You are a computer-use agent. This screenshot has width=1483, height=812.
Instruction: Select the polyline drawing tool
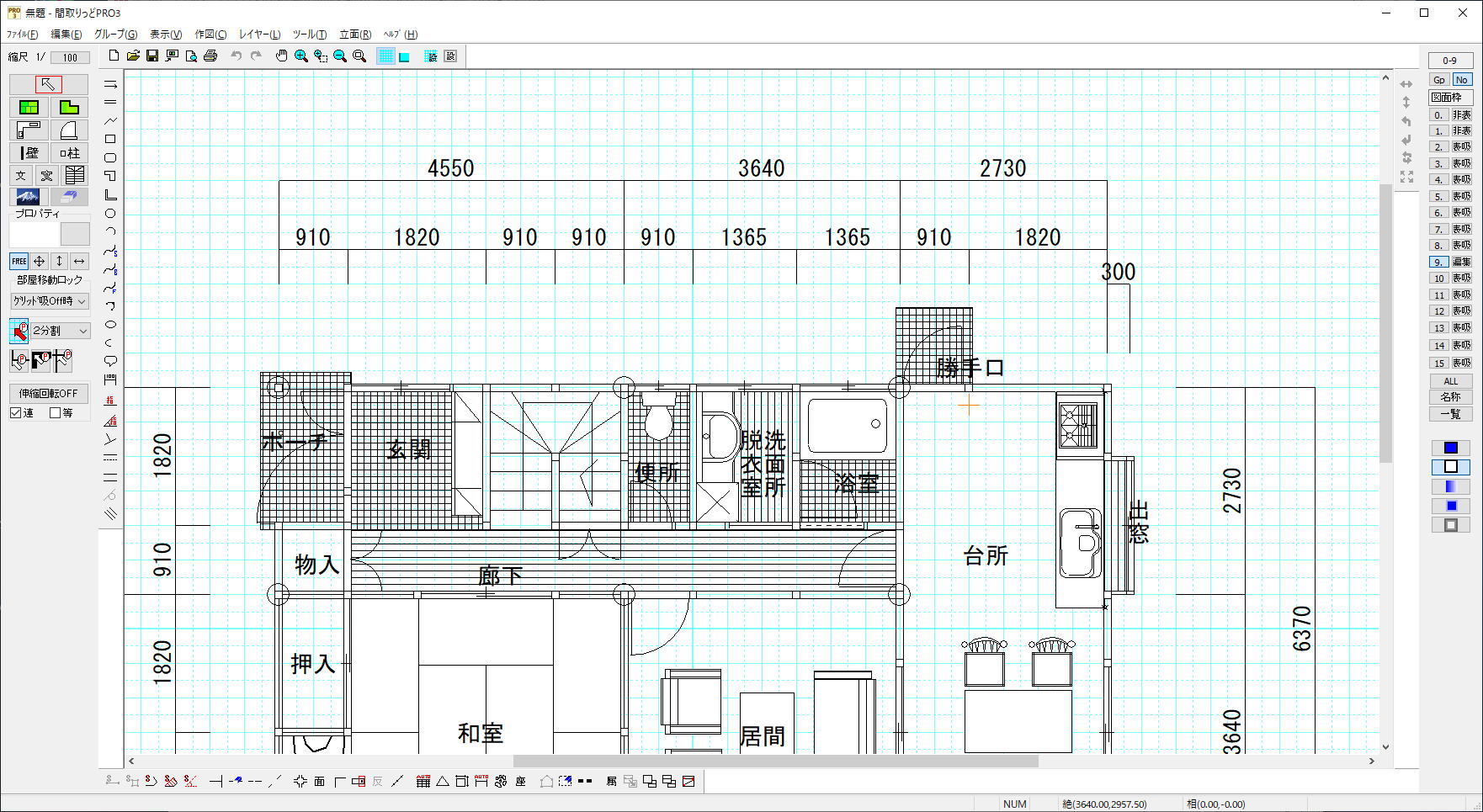[110, 120]
